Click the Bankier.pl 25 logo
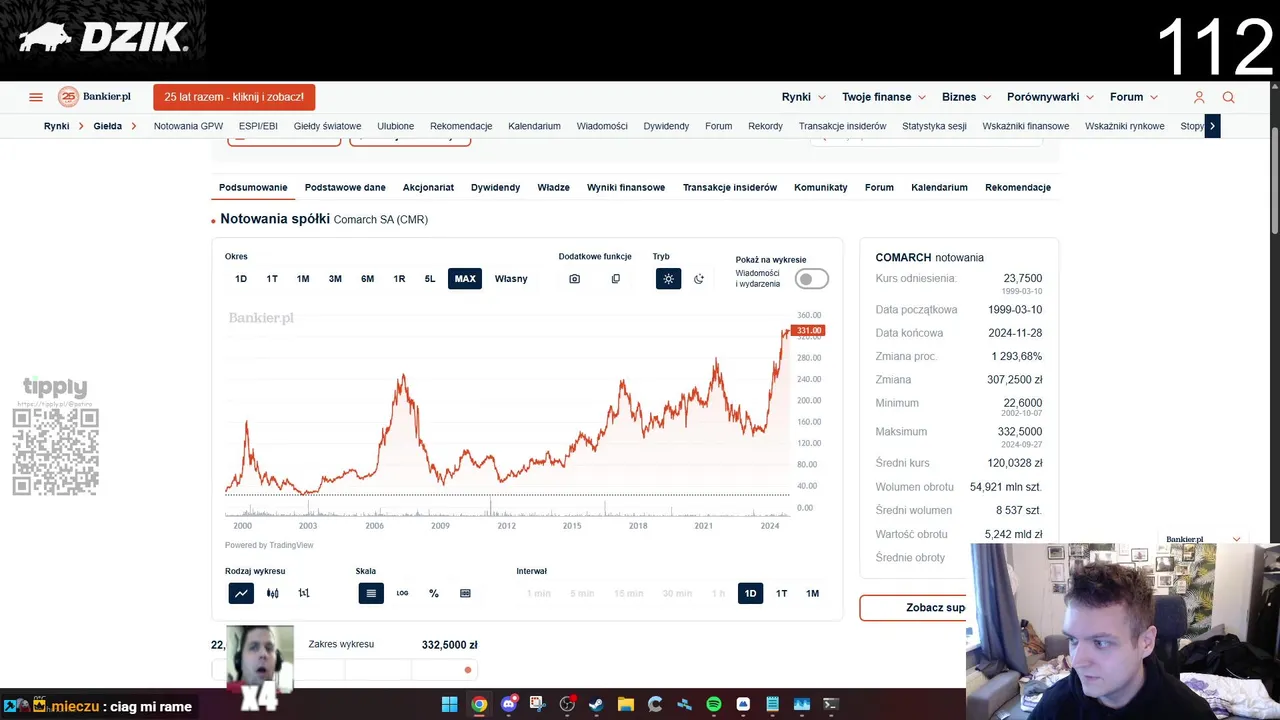Viewport: 1280px width, 720px height. point(94,97)
